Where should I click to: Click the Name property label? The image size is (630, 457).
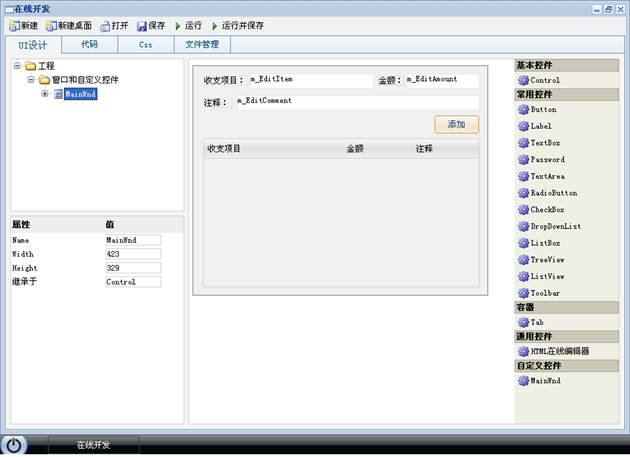[20, 240]
